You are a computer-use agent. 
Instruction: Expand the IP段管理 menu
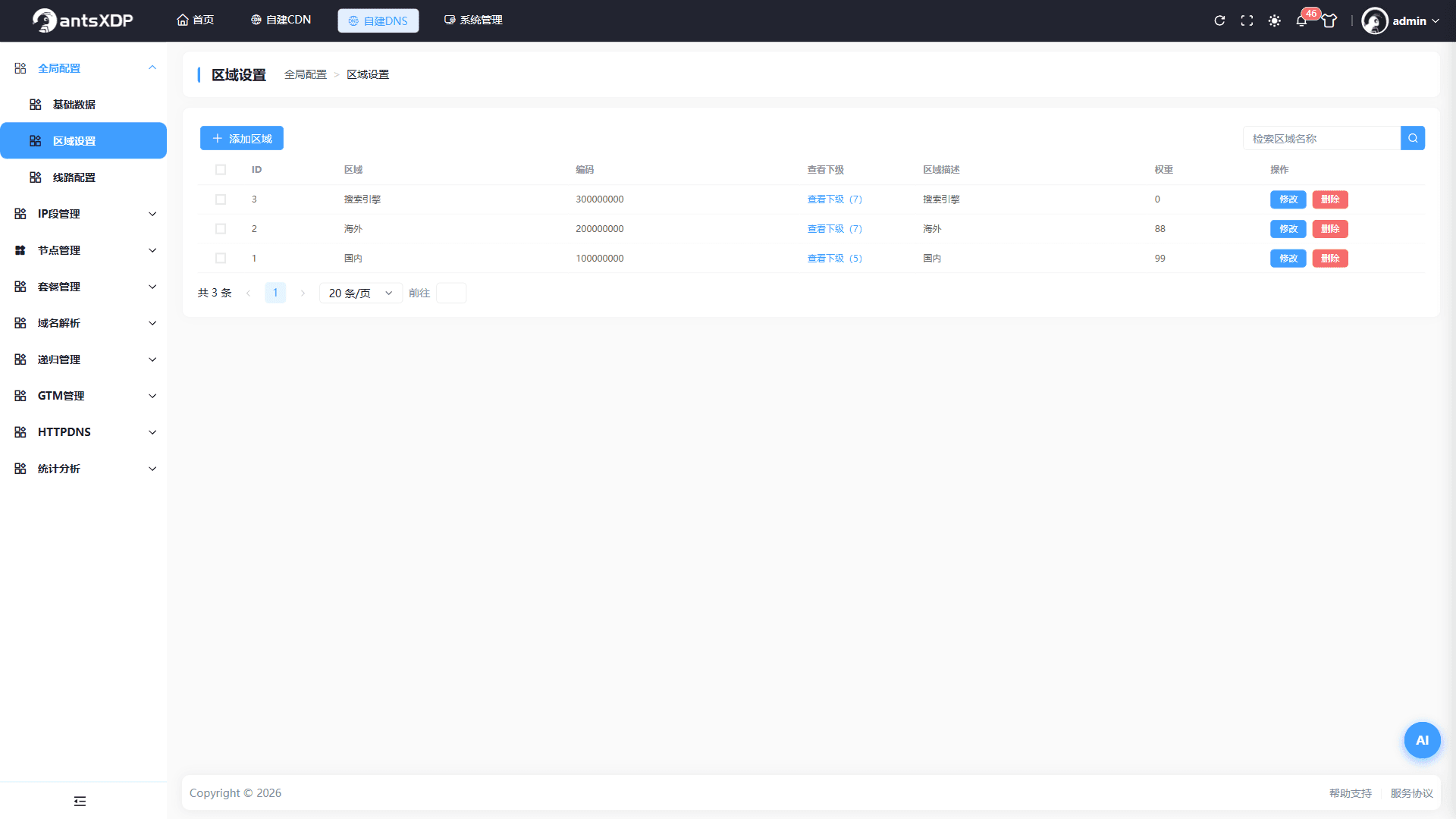(83, 214)
